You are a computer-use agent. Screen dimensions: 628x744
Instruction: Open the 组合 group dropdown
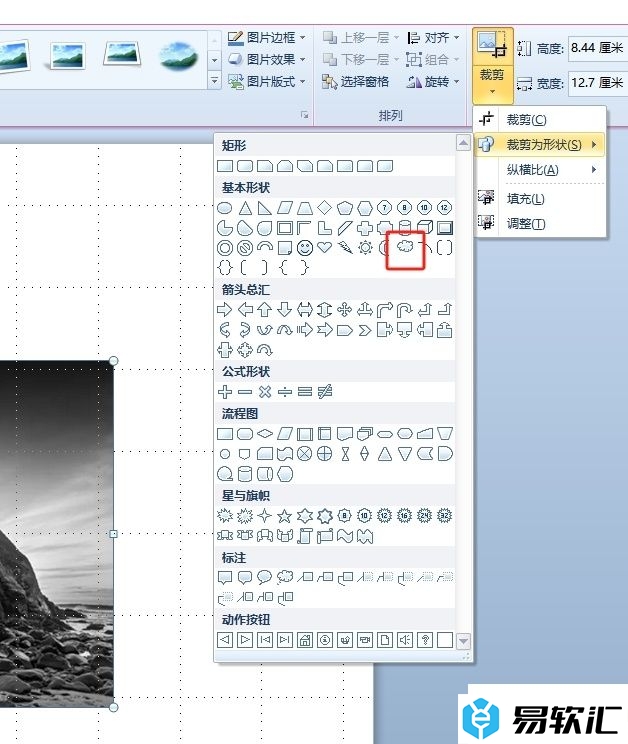coord(434,59)
